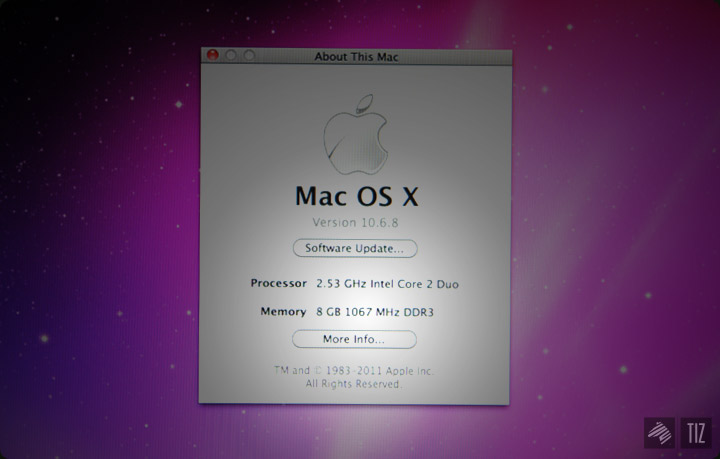Close the About This Mac window

(213, 56)
